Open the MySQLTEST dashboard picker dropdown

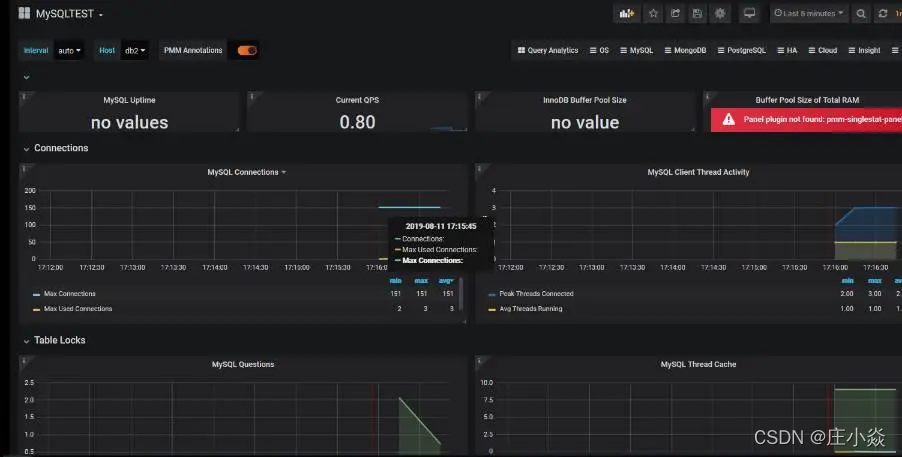click(69, 14)
